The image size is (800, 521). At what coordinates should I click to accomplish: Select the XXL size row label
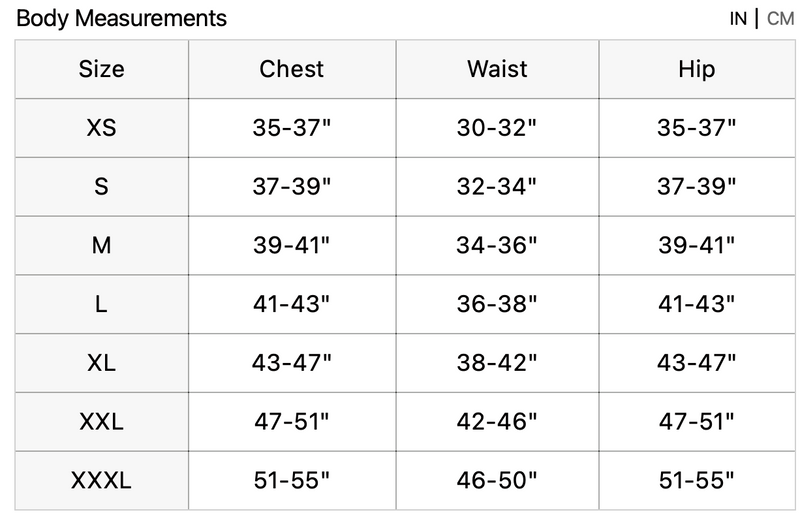point(101,422)
